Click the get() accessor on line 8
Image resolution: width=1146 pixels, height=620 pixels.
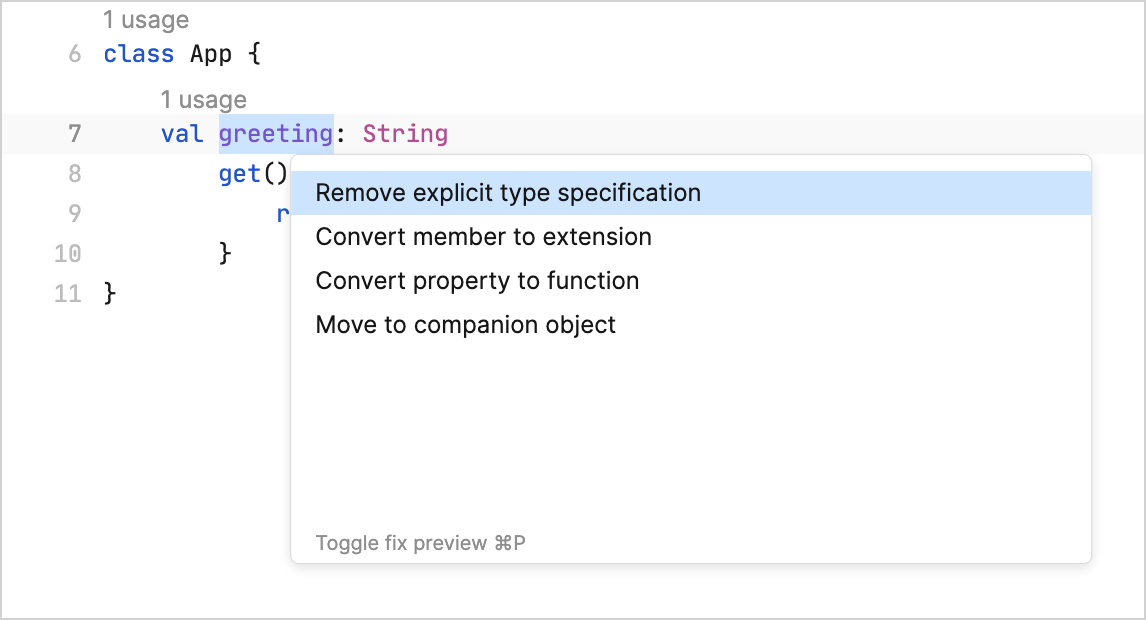pyautogui.click(x=251, y=173)
